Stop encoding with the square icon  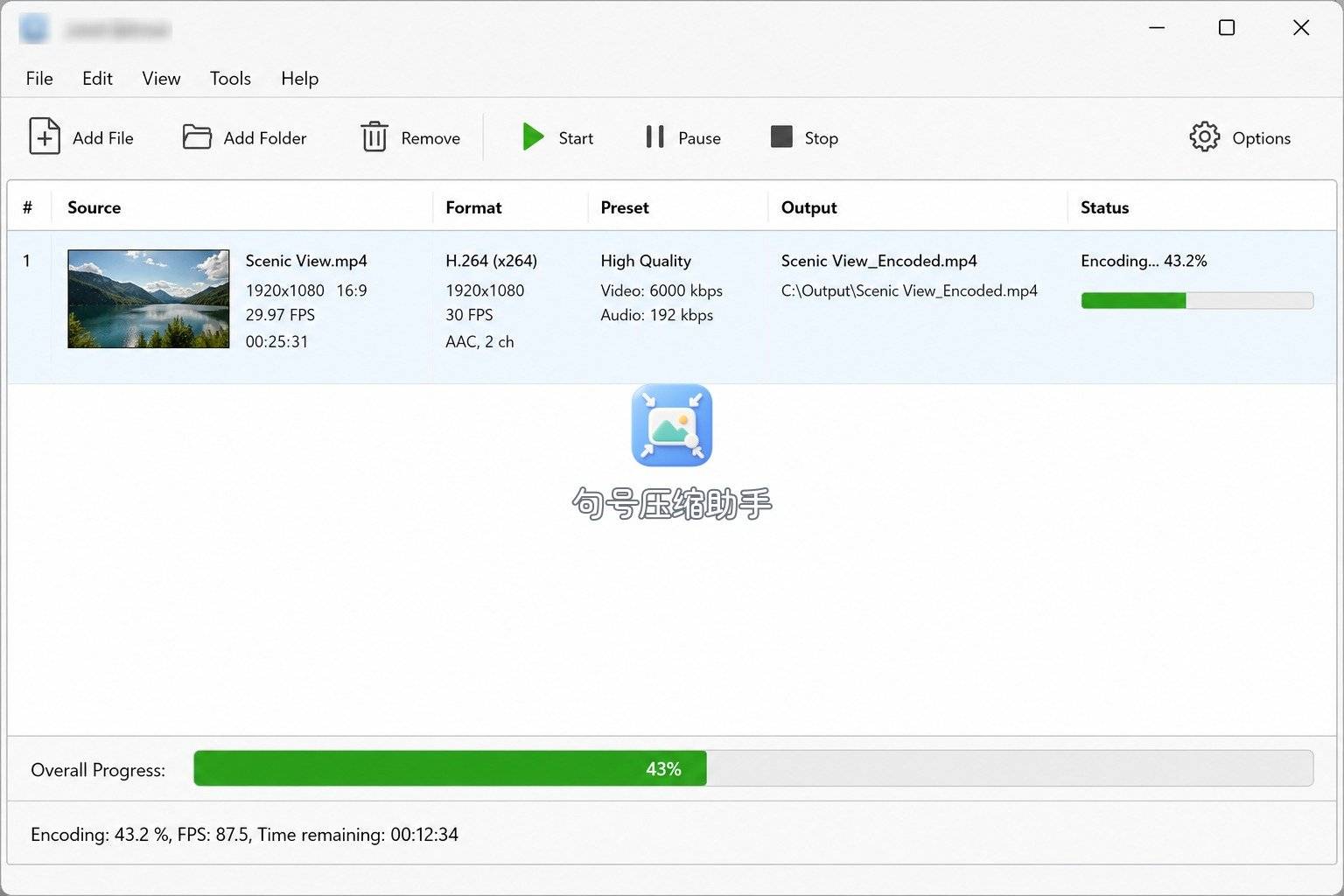click(x=781, y=137)
